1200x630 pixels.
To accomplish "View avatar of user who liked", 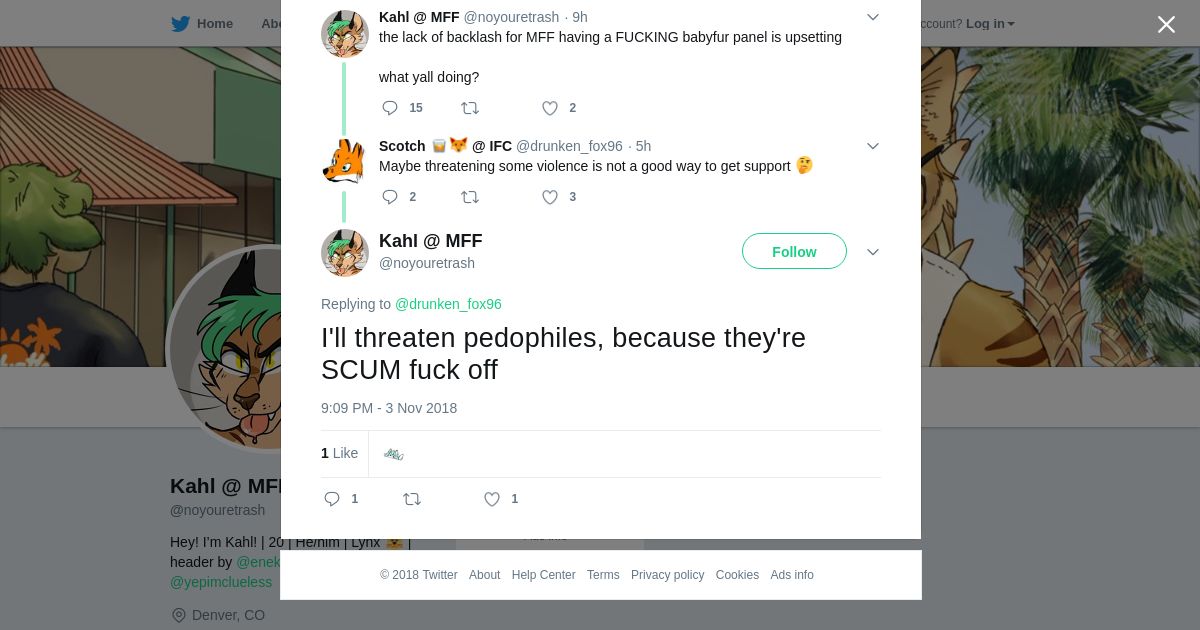I will click(394, 454).
